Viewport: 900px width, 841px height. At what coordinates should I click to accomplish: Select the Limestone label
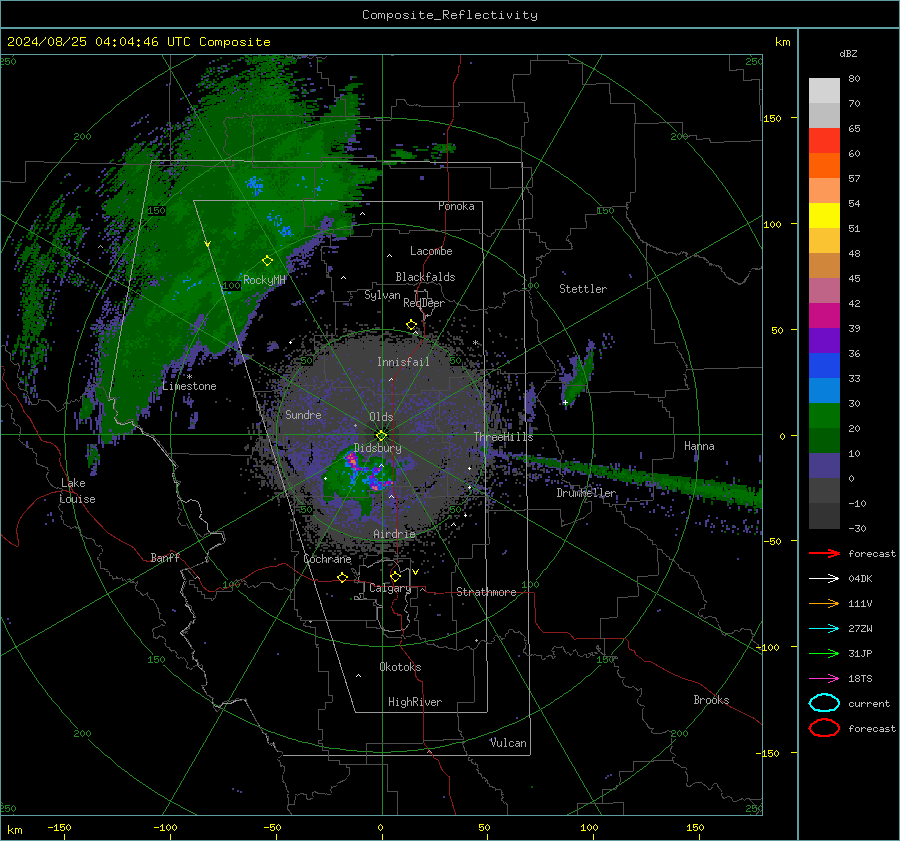tap(189, 386)
